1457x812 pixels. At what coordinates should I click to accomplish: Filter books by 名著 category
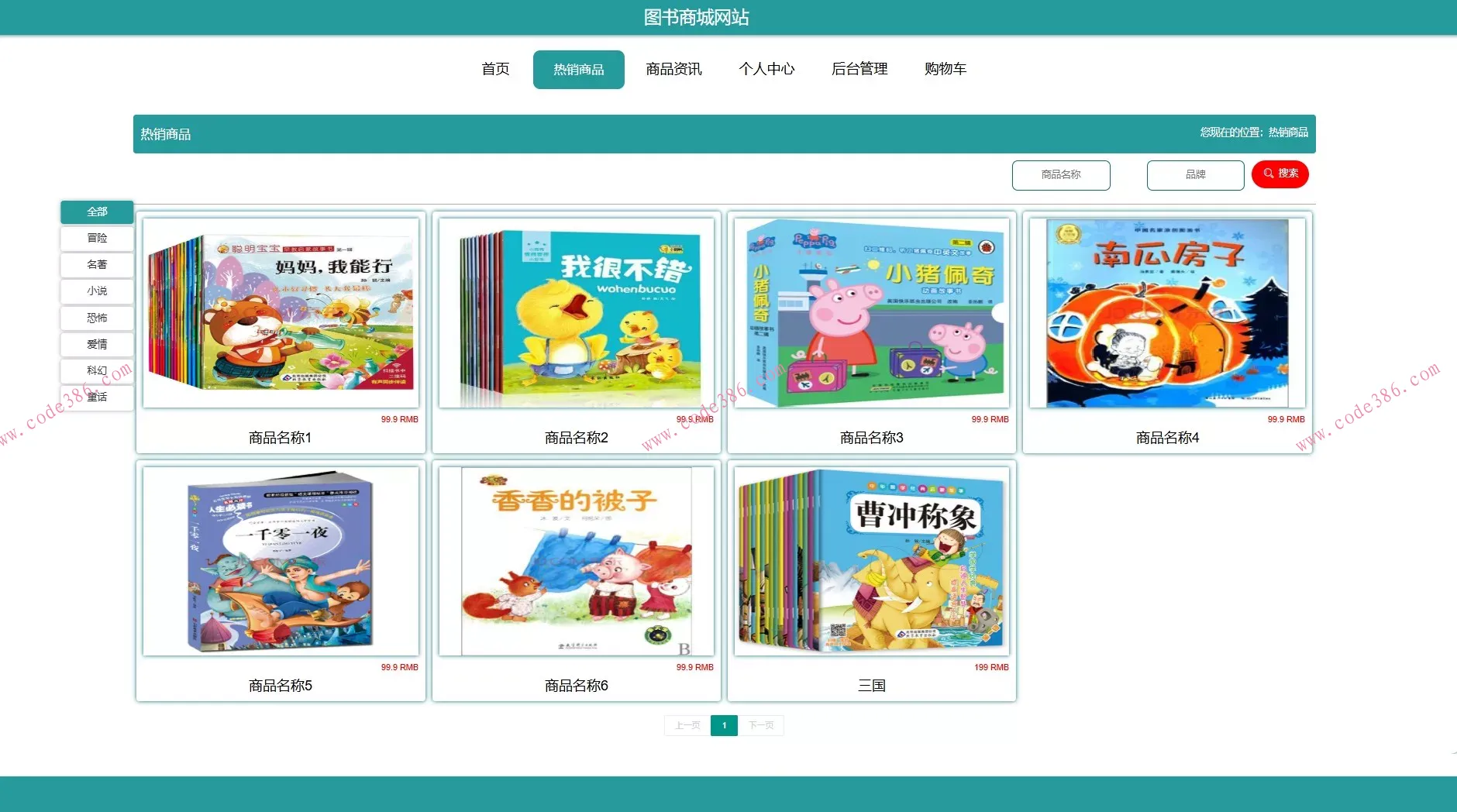coord(96,264)
